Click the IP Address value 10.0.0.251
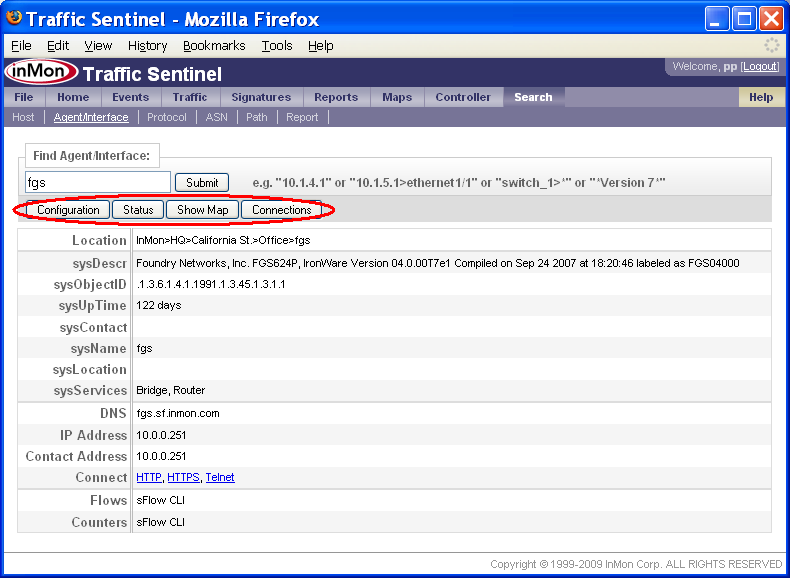 click(161, 435)
